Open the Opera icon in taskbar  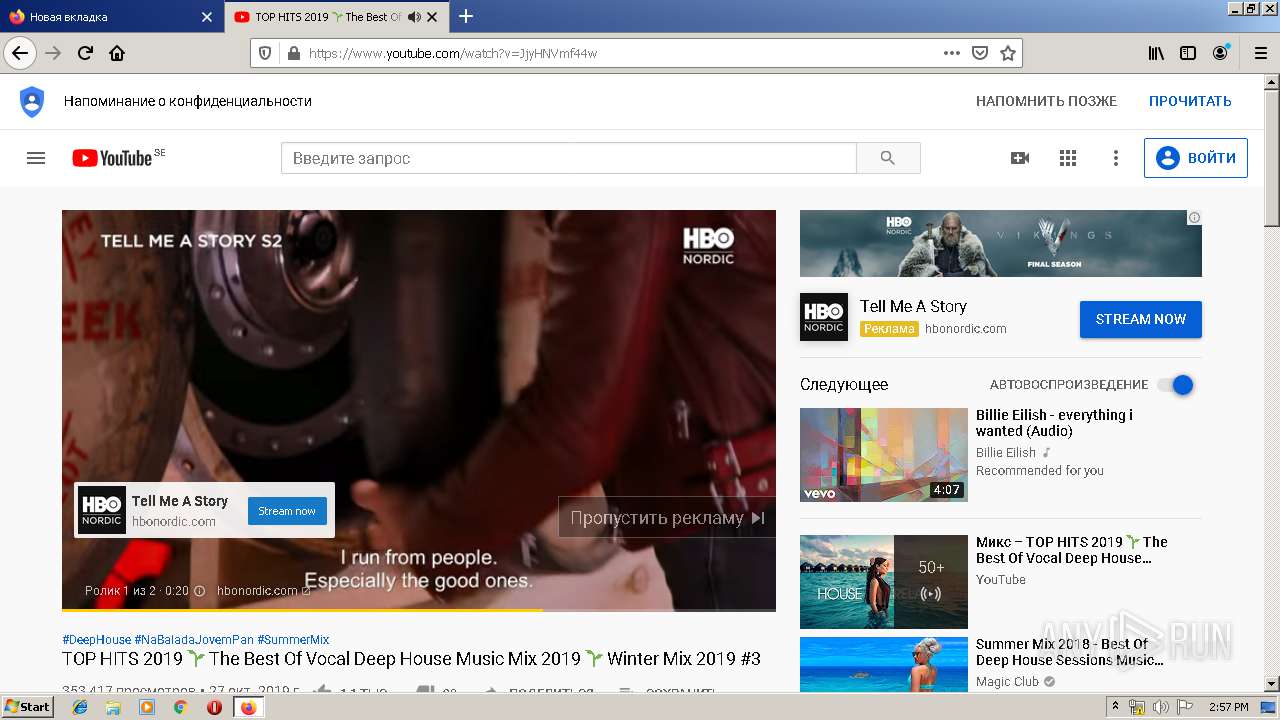coord(214,707)
